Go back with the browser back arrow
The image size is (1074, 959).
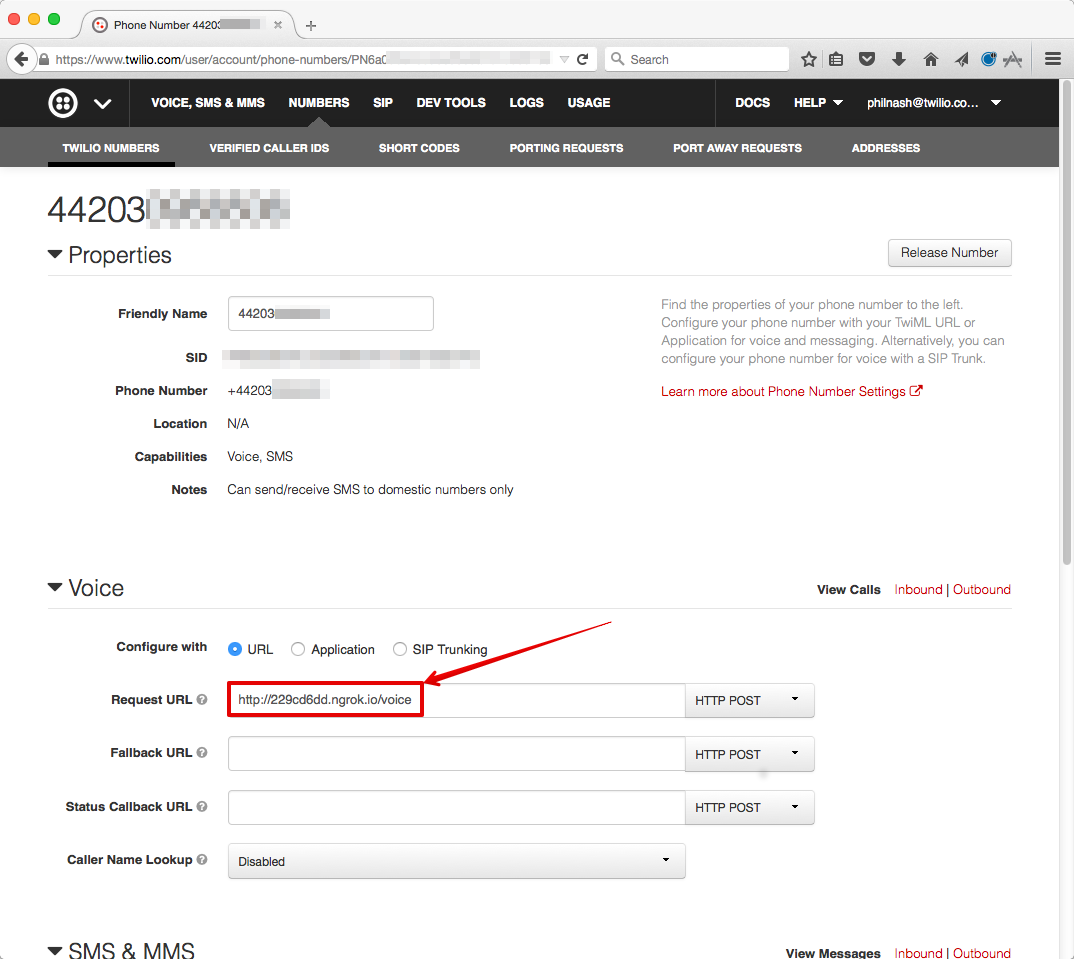click(21, 60)
